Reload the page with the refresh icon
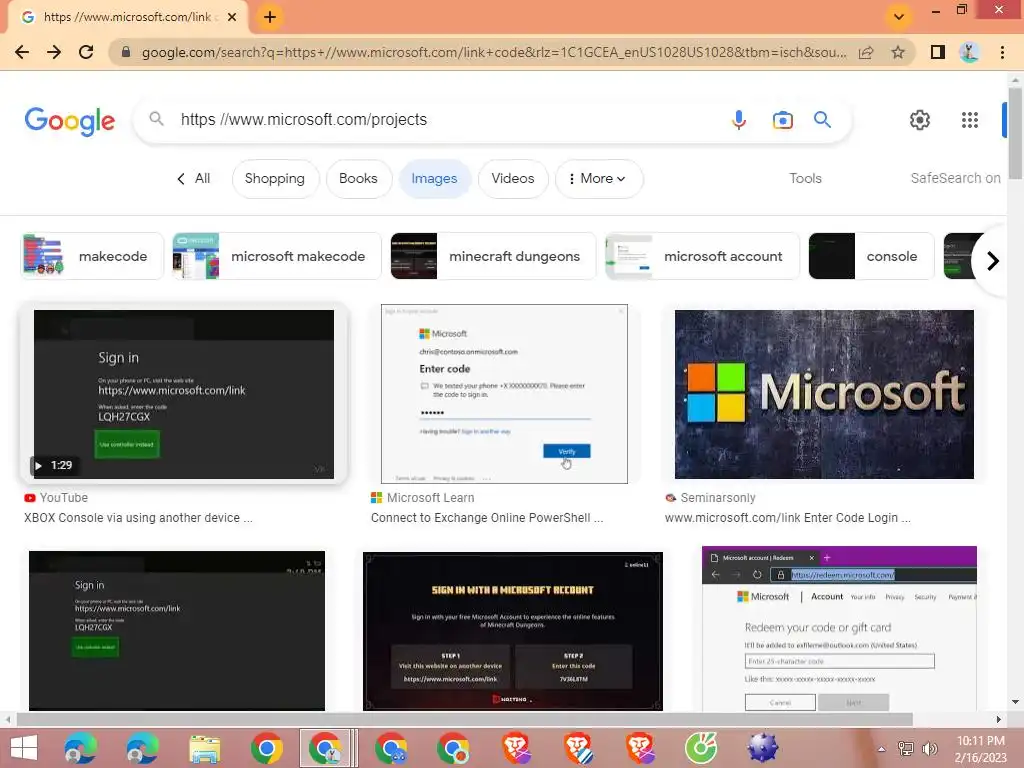The height and width of the screenshot is (768, 1024). (x=86, y=52)
